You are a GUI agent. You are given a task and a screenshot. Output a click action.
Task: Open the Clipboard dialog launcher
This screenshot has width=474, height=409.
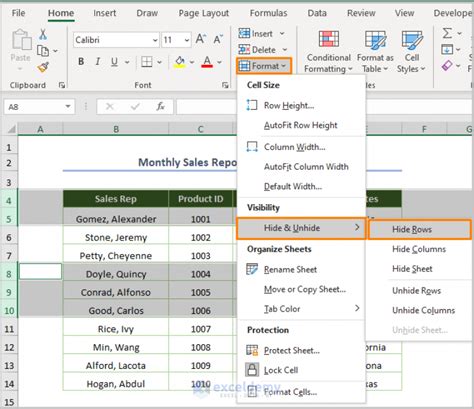click(x=62, y=85)
